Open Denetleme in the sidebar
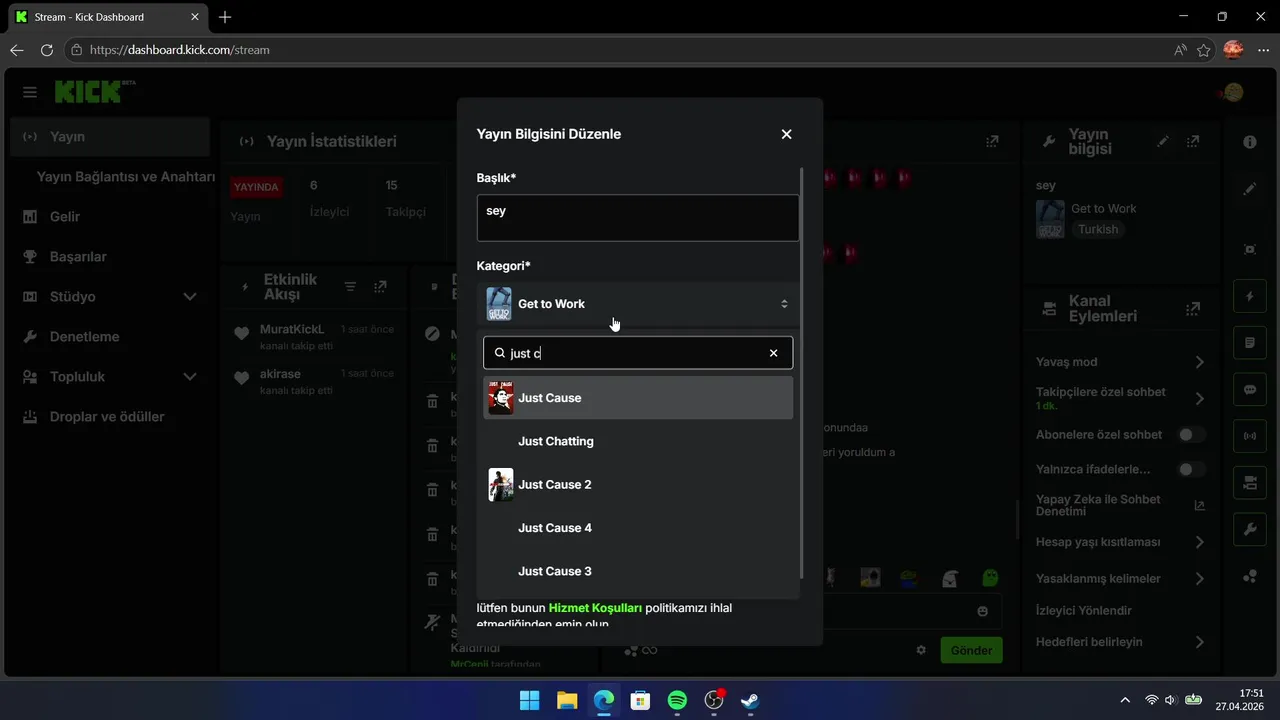This screenshot has height=720, width=1280. 110,336
